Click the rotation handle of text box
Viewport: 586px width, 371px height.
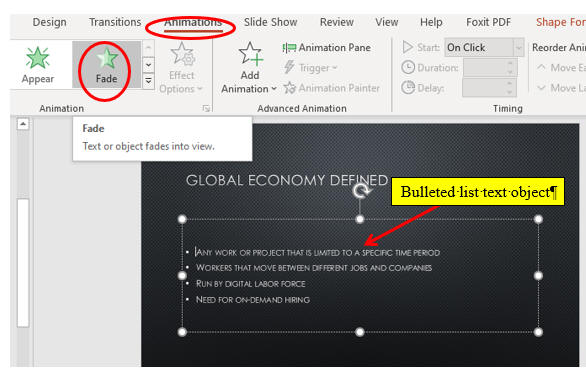coord(360,191)
